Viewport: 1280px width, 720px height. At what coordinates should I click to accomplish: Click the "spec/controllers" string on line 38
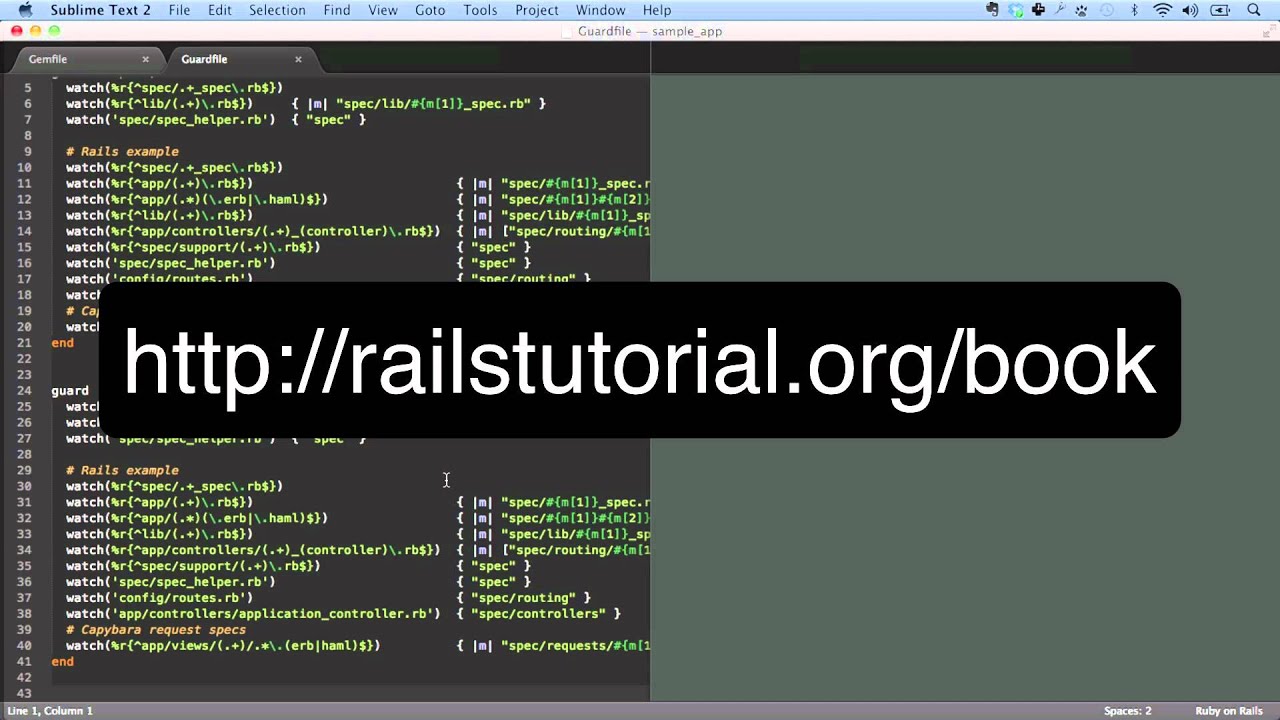click(x=538, y=614)
